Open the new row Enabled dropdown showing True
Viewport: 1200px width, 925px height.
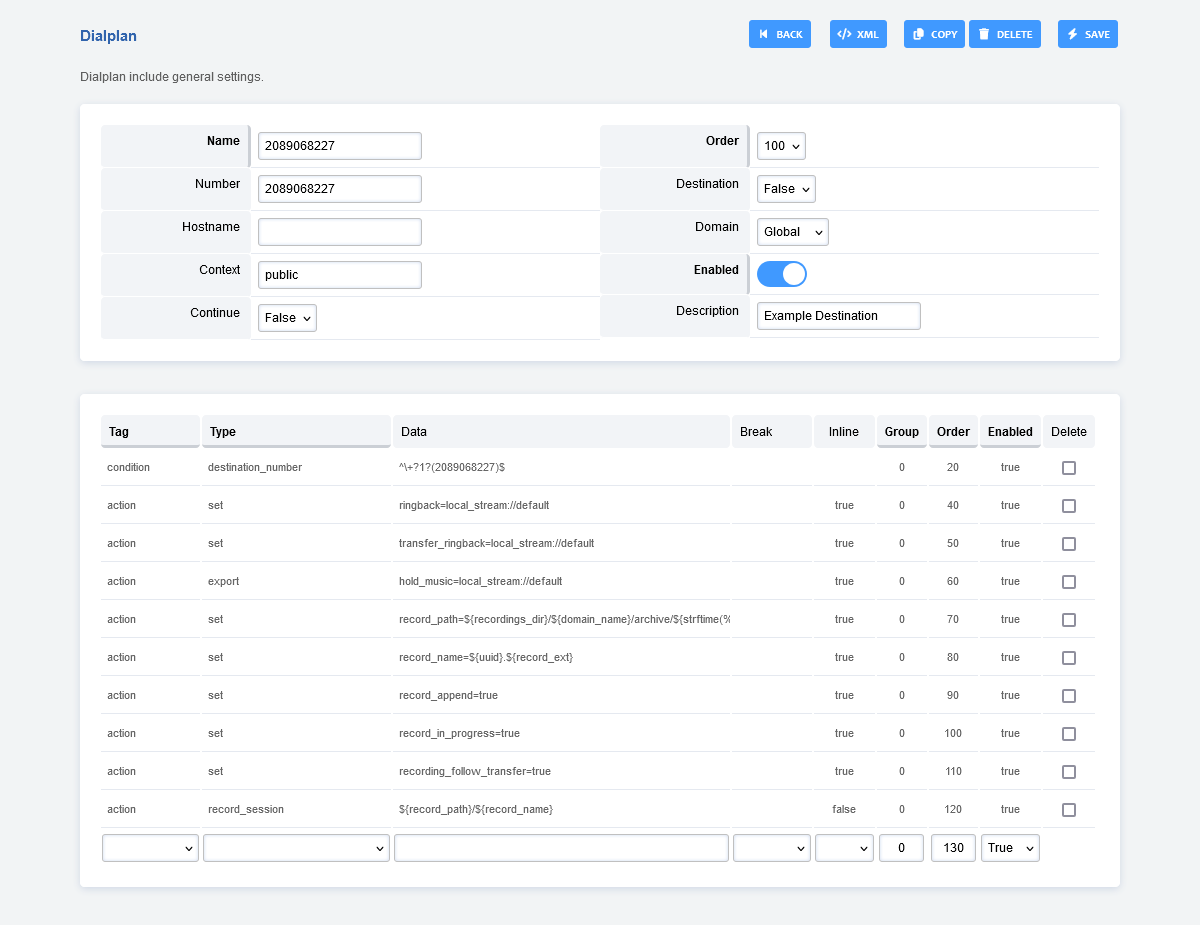pos(1010,848)
